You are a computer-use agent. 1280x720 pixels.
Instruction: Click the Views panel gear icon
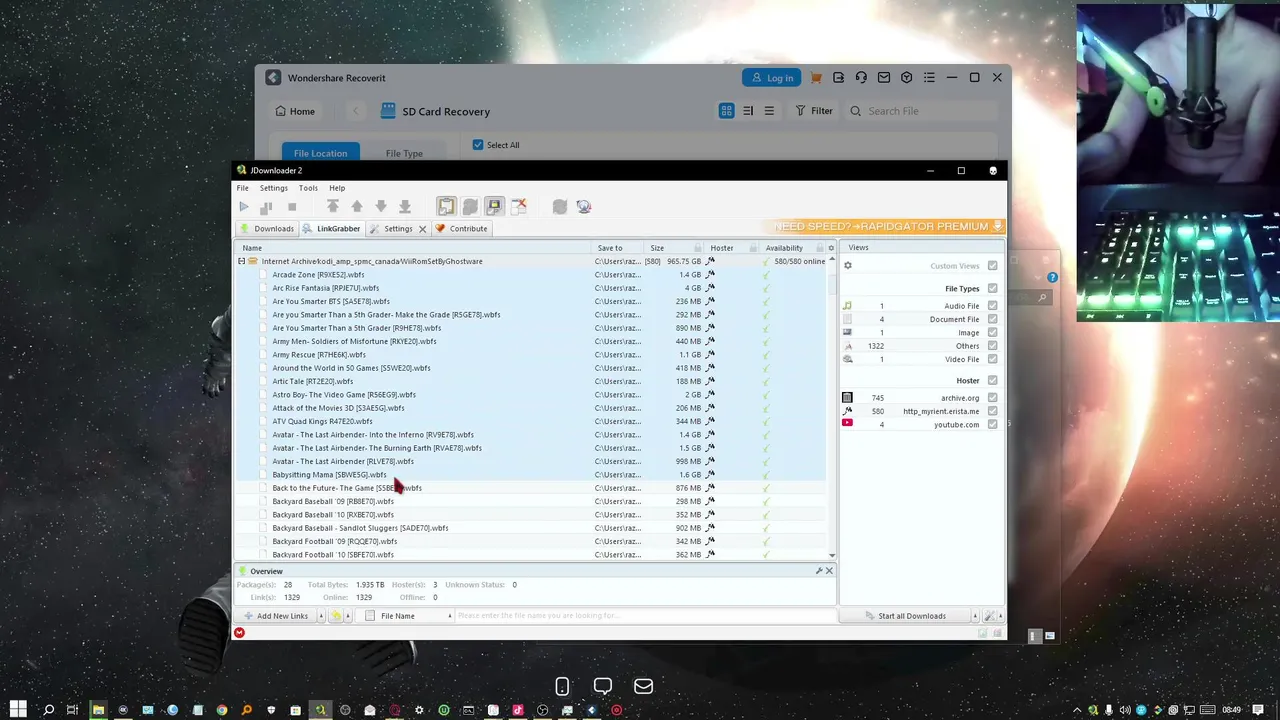[848, 266]
